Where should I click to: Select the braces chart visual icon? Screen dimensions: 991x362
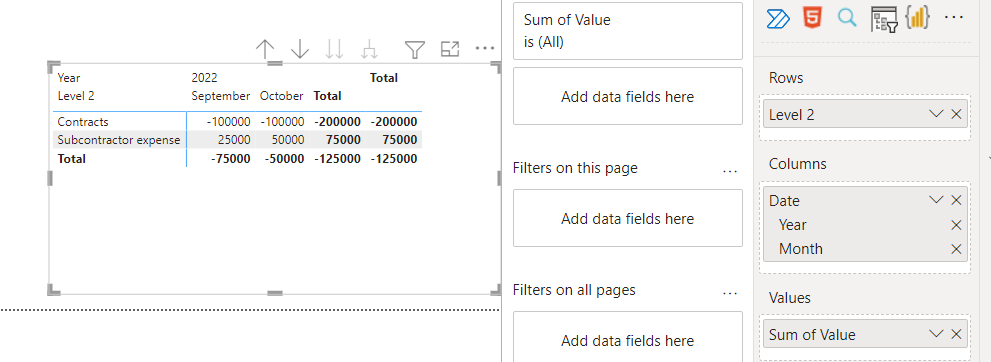point(918,18)
